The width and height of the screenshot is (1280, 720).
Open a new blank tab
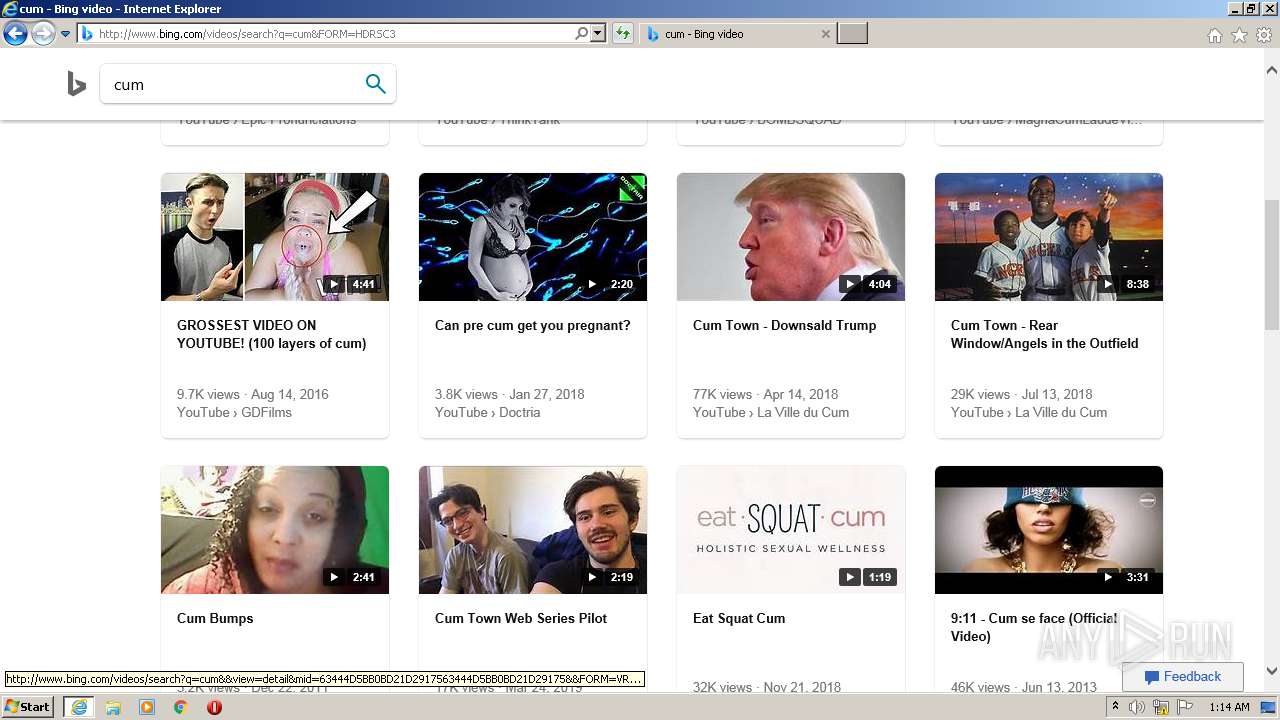[852, 34]
